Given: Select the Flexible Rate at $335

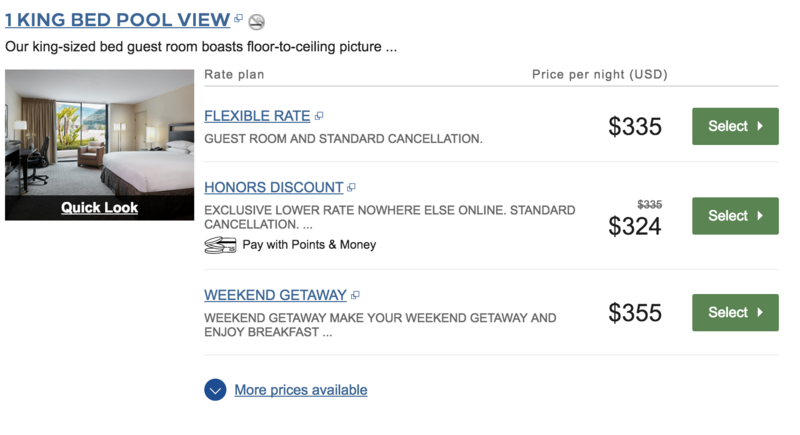Looking at the screenshot, I should pyautogui.click(x=735, y=126).
